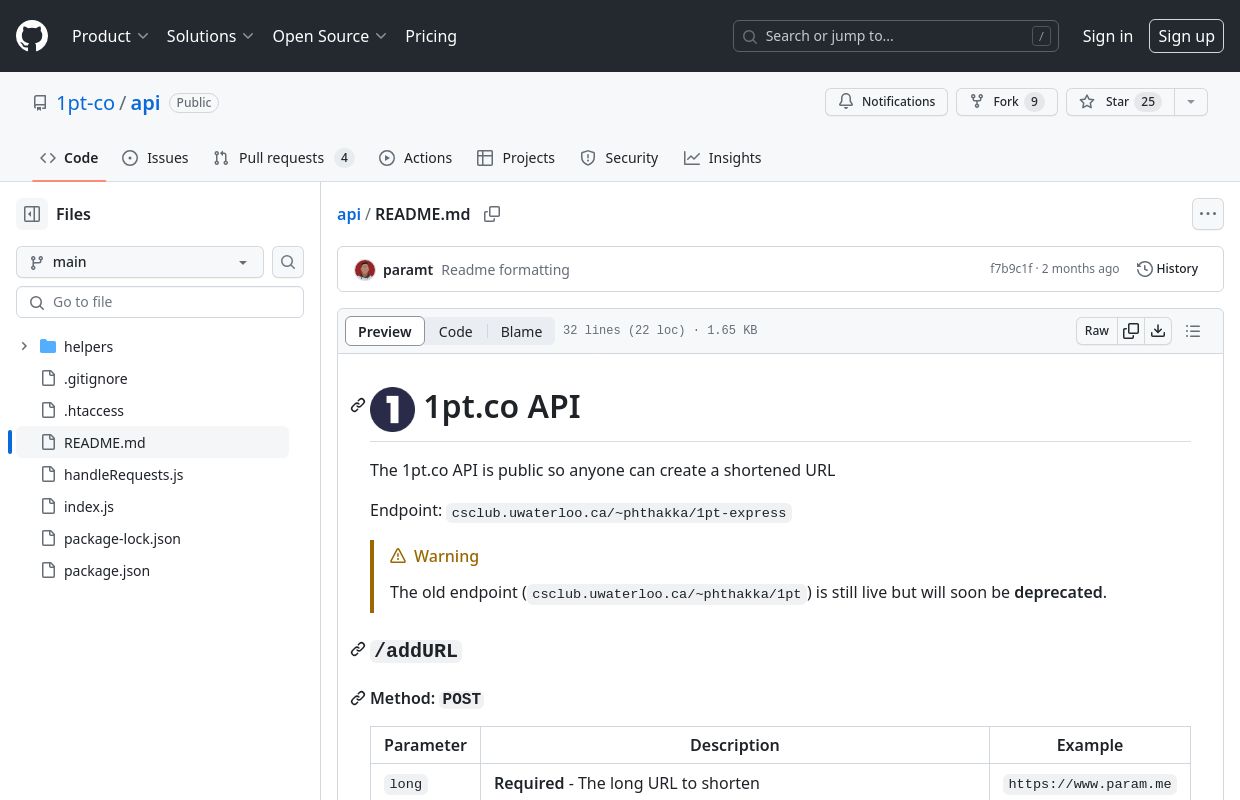Open the Raw file view
The height and width of the screenshot is (800, 1240).
(1097, 331)
